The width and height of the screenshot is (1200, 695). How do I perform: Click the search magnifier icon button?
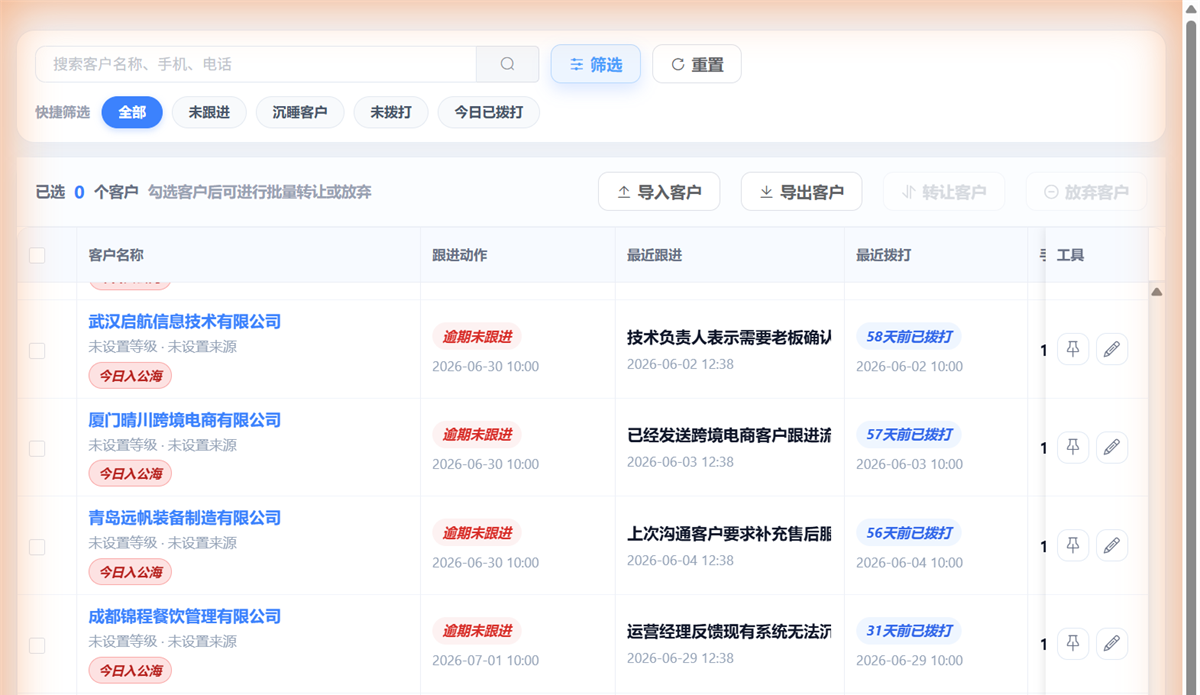pos(508,64)
